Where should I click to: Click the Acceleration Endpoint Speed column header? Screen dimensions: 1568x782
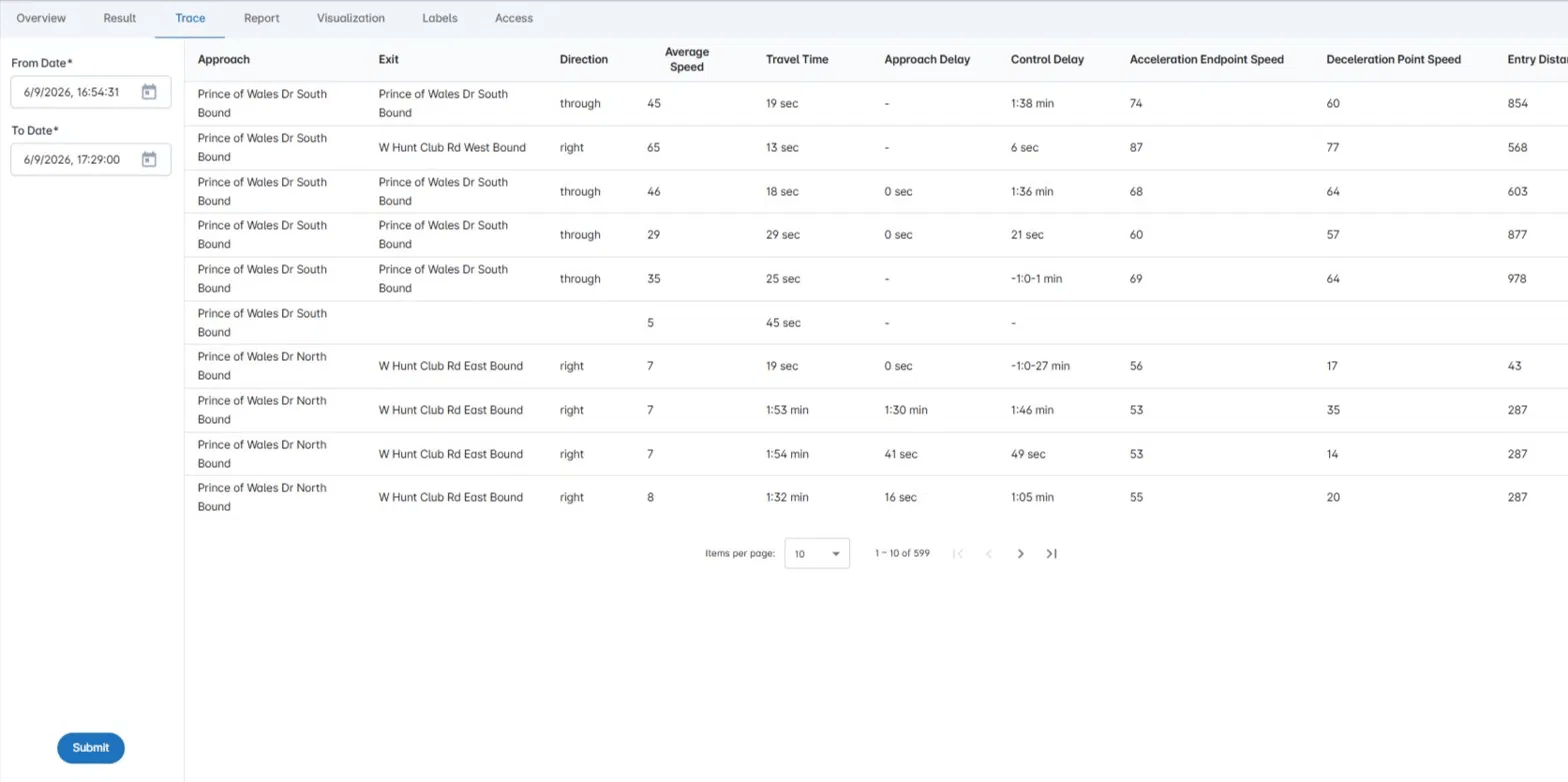click(x=1206, y=59)
